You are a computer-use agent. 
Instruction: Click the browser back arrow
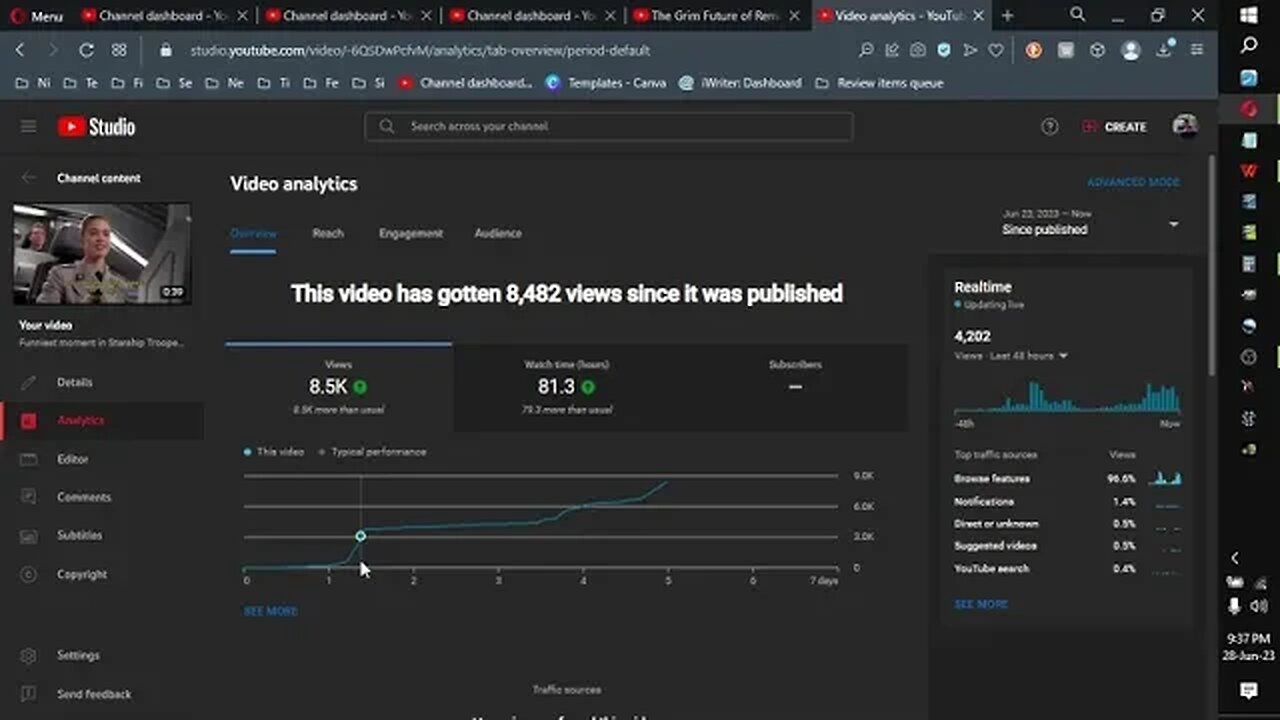tap(20, 50)
